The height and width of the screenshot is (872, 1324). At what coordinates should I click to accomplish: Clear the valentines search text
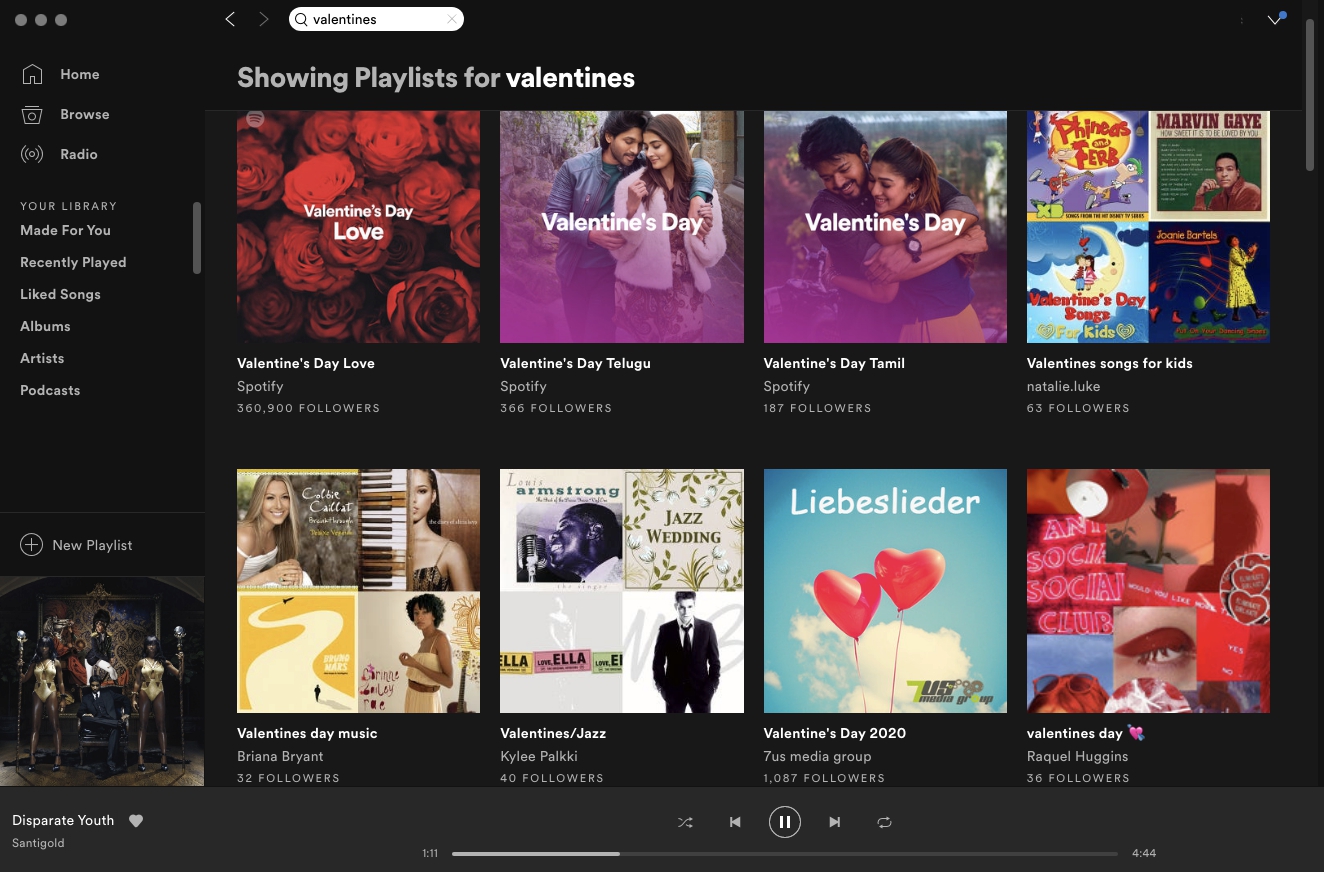click(452, 19)
